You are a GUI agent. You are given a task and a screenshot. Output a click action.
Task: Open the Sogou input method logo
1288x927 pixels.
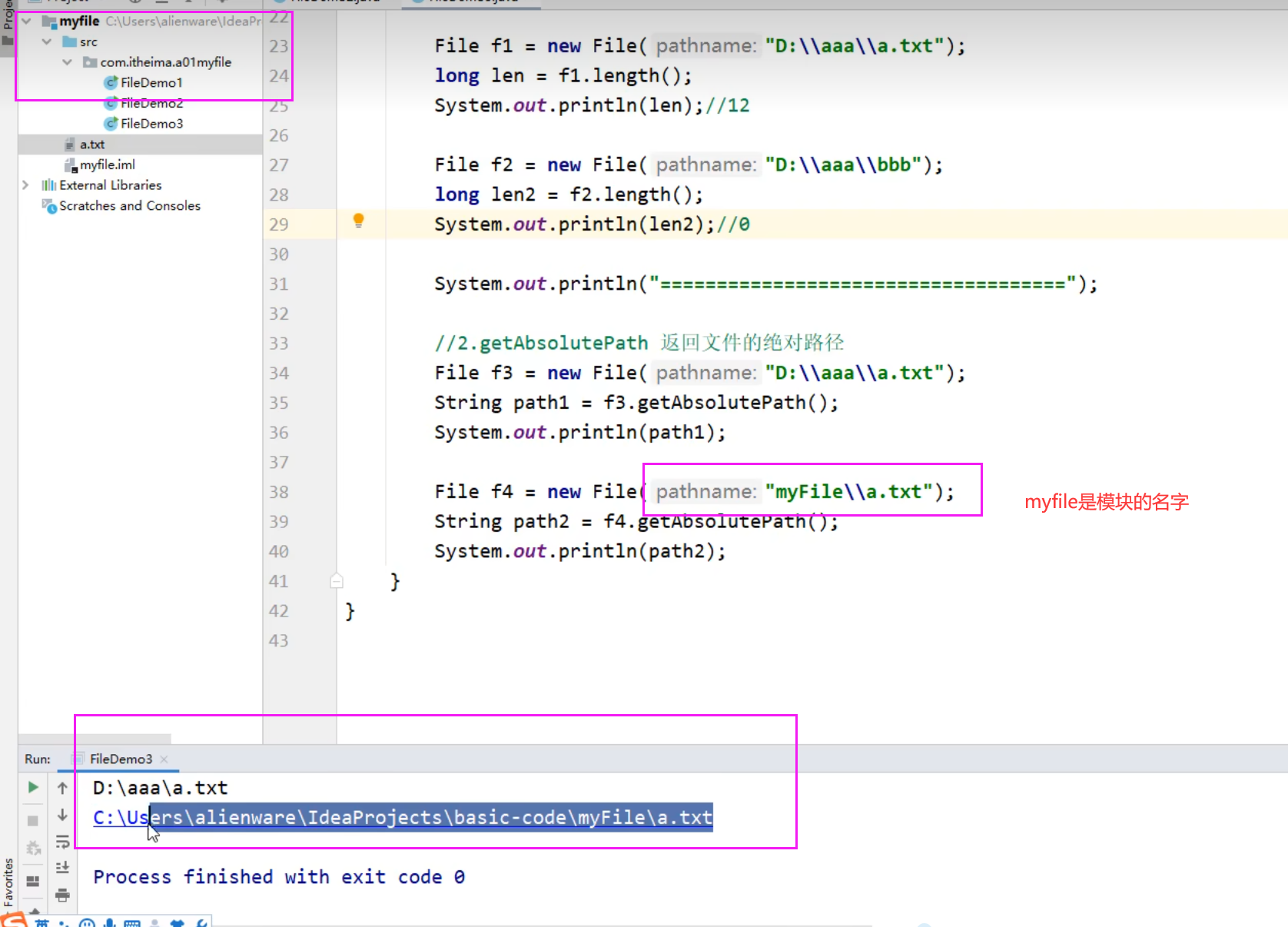tap(14, 919)
